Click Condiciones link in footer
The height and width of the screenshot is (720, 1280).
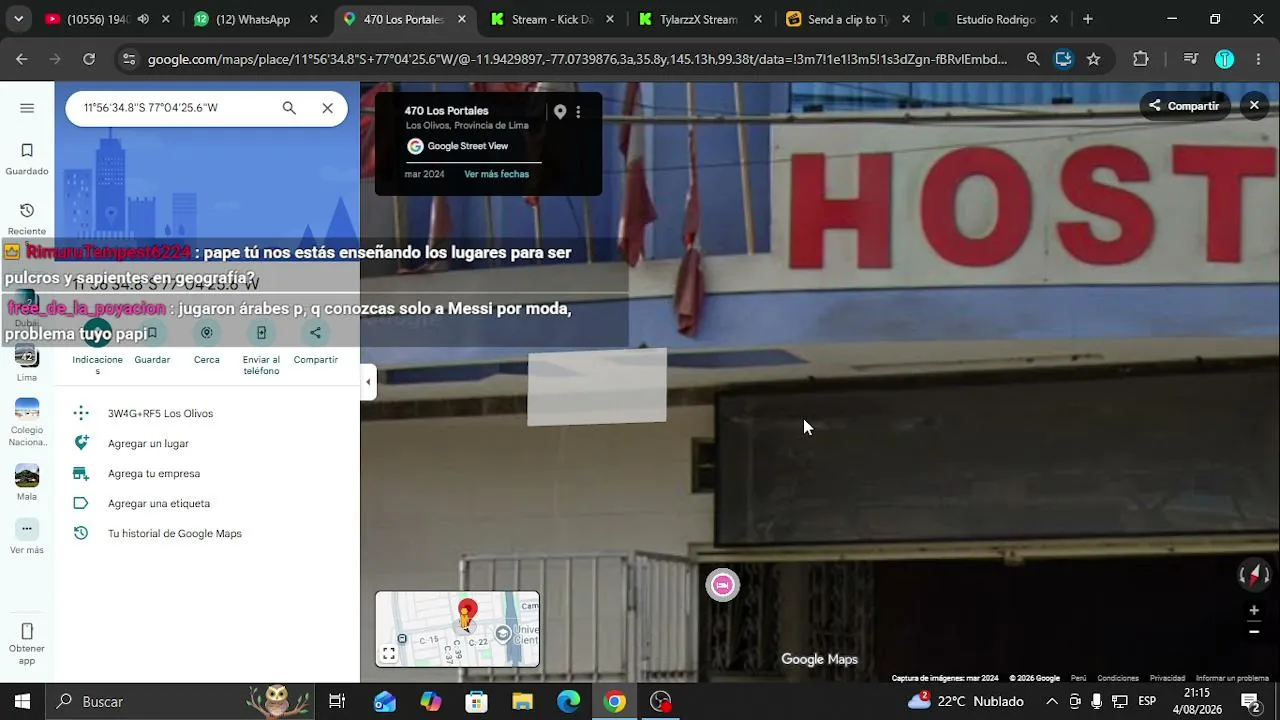(1118, 678)
